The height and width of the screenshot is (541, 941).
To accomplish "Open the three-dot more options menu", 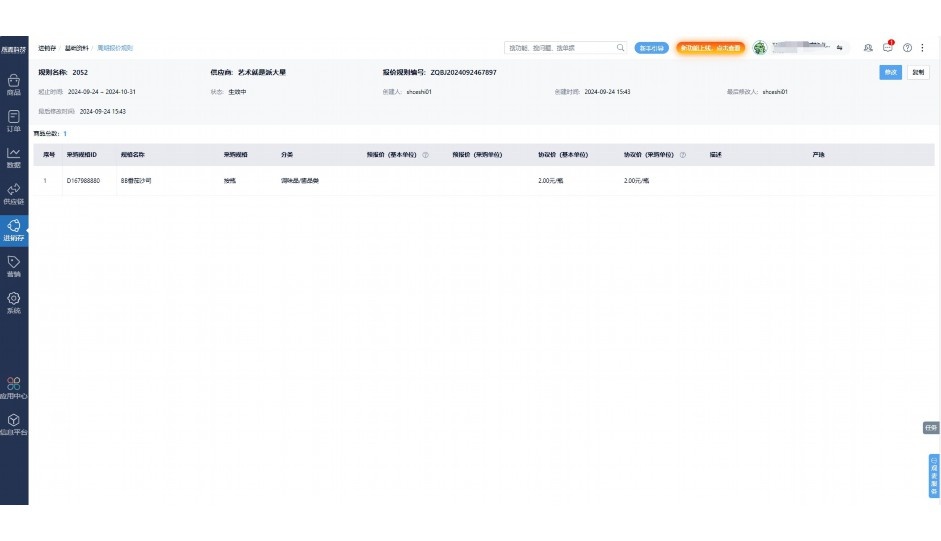I will pyautogui.click(x=923, y=48).
